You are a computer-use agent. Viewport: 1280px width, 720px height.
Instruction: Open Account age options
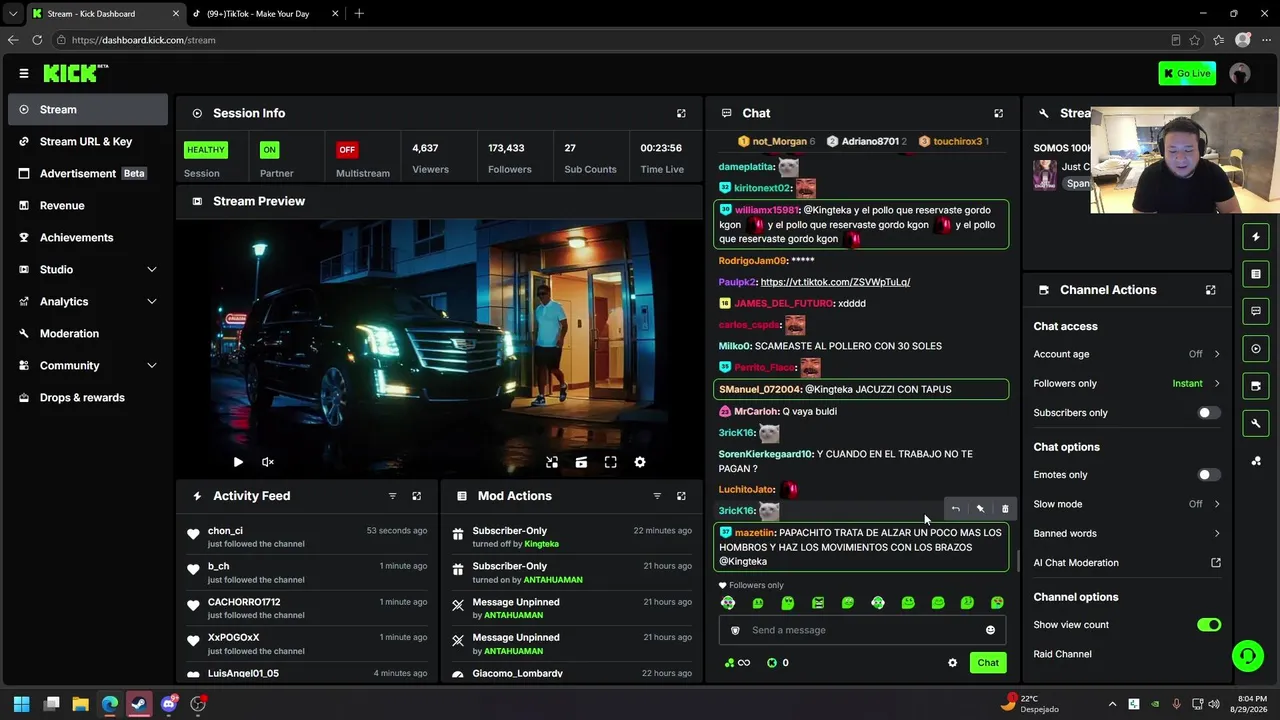pos(1127,354)
